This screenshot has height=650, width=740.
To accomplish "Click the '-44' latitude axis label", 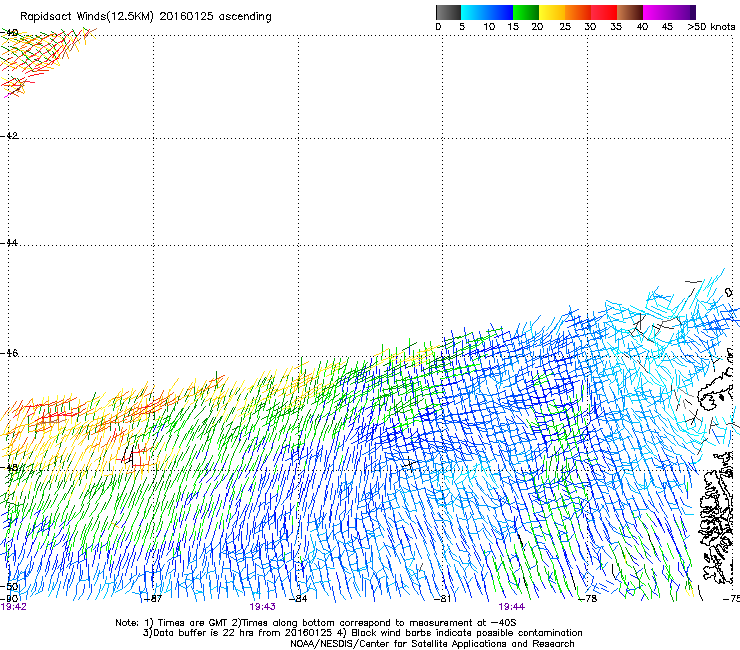I will [9, 243].
